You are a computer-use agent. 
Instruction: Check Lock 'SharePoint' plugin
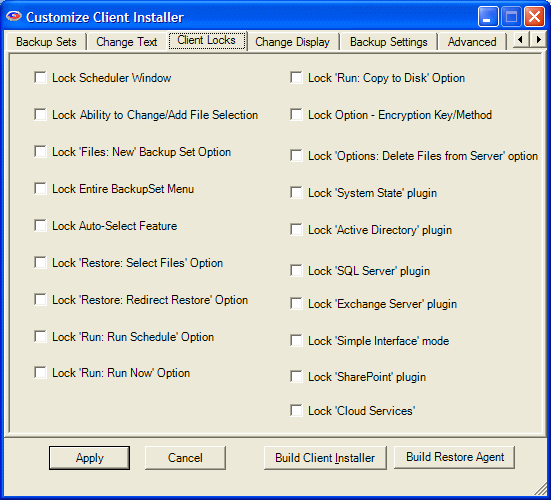click(x=296, y=377)
